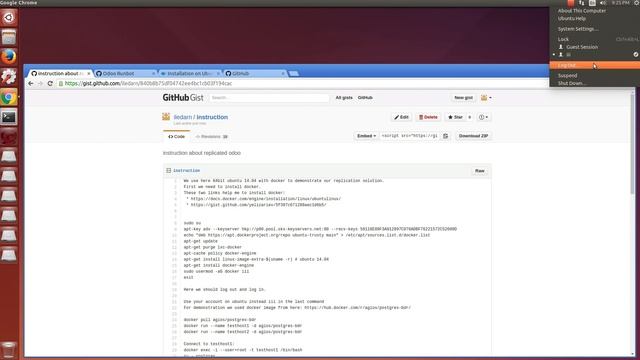Click the green padlock in address bar
This screenshot has width=640, height=360.
[61, 83]
